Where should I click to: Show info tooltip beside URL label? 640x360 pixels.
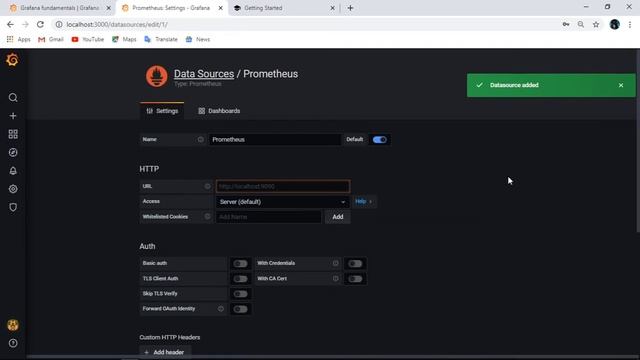point(207,186)
